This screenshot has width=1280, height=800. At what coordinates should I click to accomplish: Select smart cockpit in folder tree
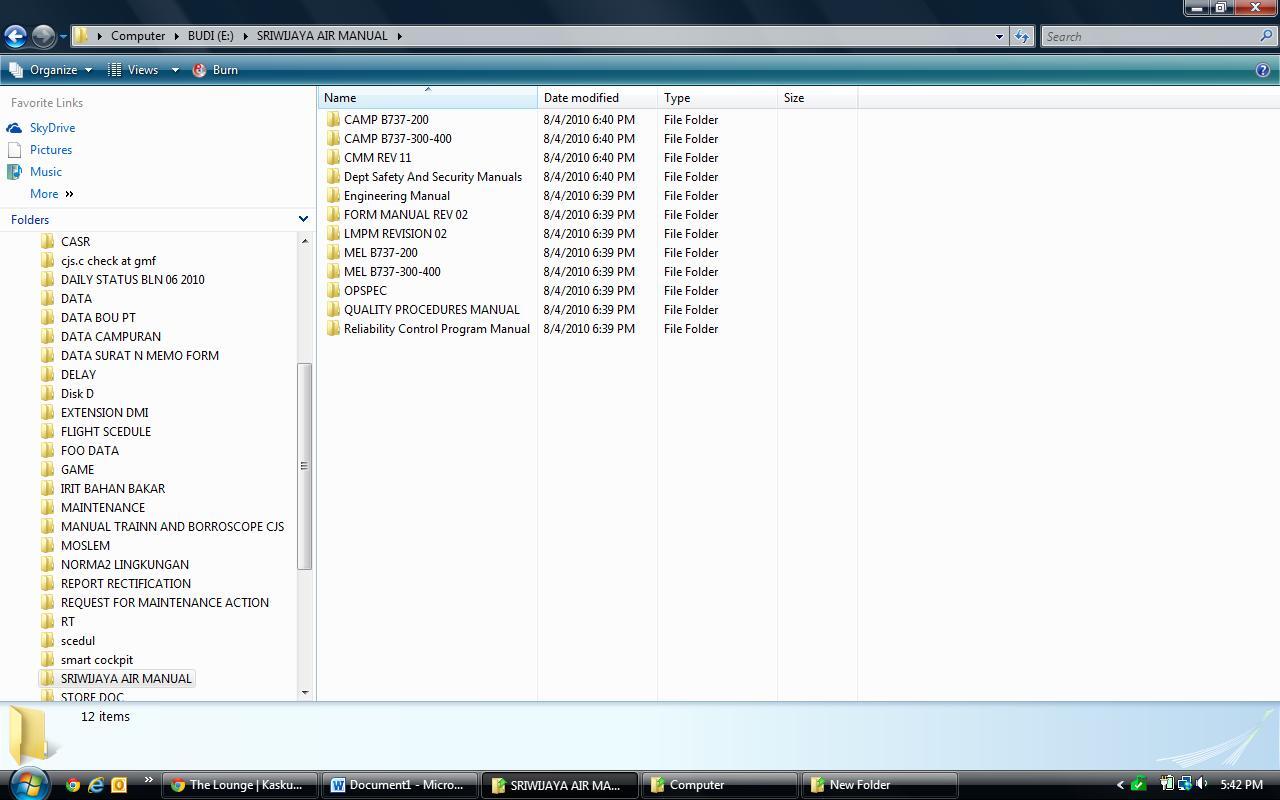point(96,660)
